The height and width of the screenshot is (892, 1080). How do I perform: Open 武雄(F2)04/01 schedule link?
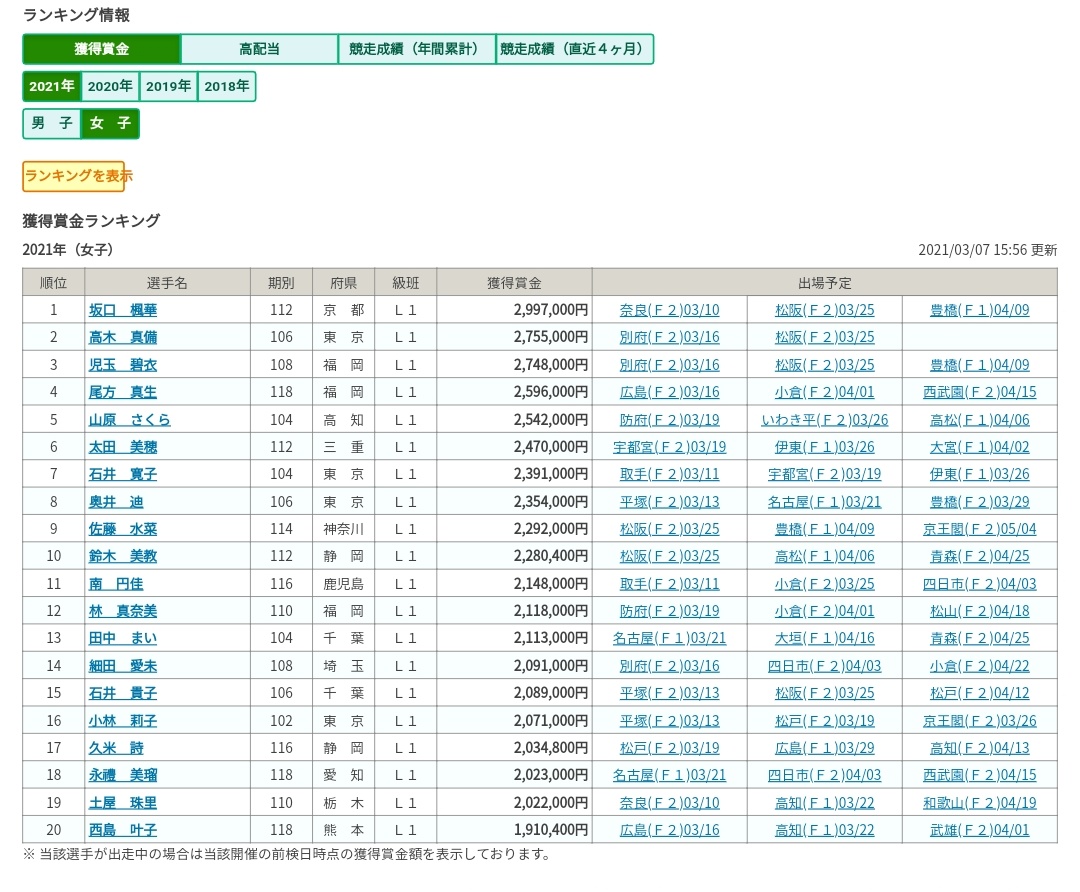tap(979, 829)
